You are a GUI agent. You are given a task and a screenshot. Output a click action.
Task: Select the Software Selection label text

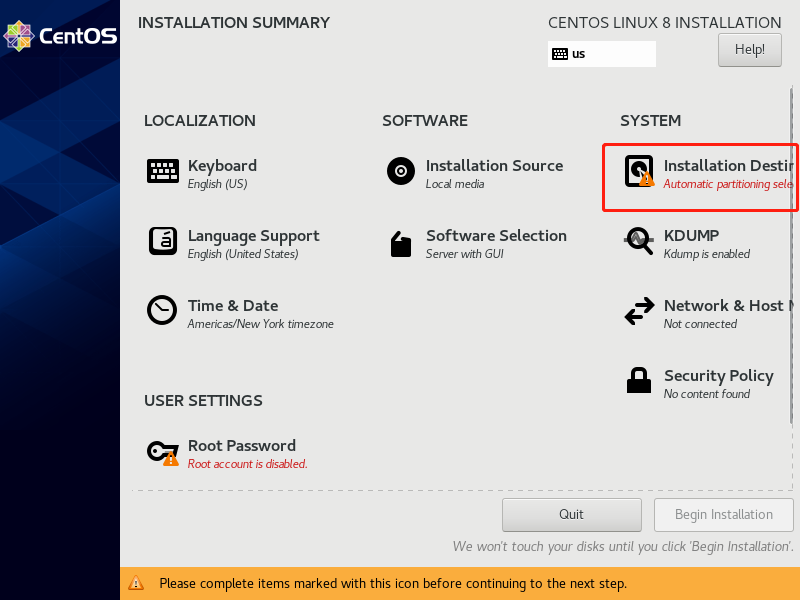tap(496, 236)
